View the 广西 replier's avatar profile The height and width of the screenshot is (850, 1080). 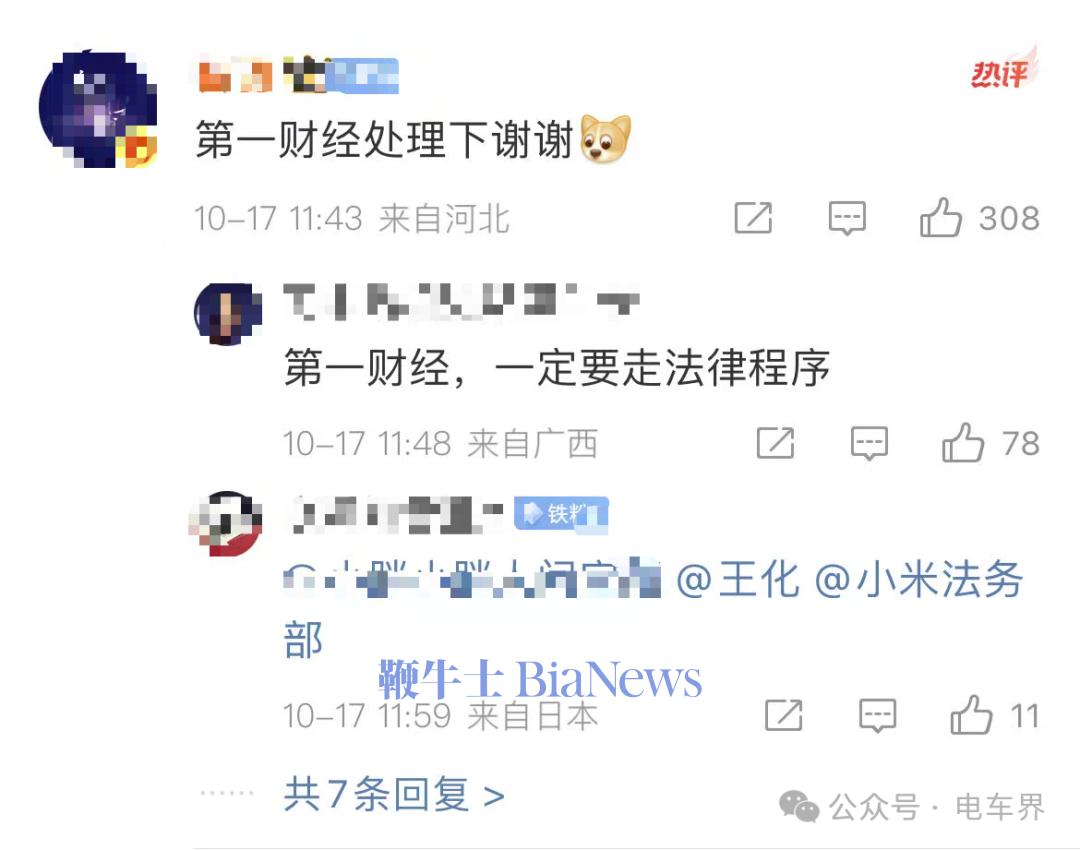[x=228, y=313]
